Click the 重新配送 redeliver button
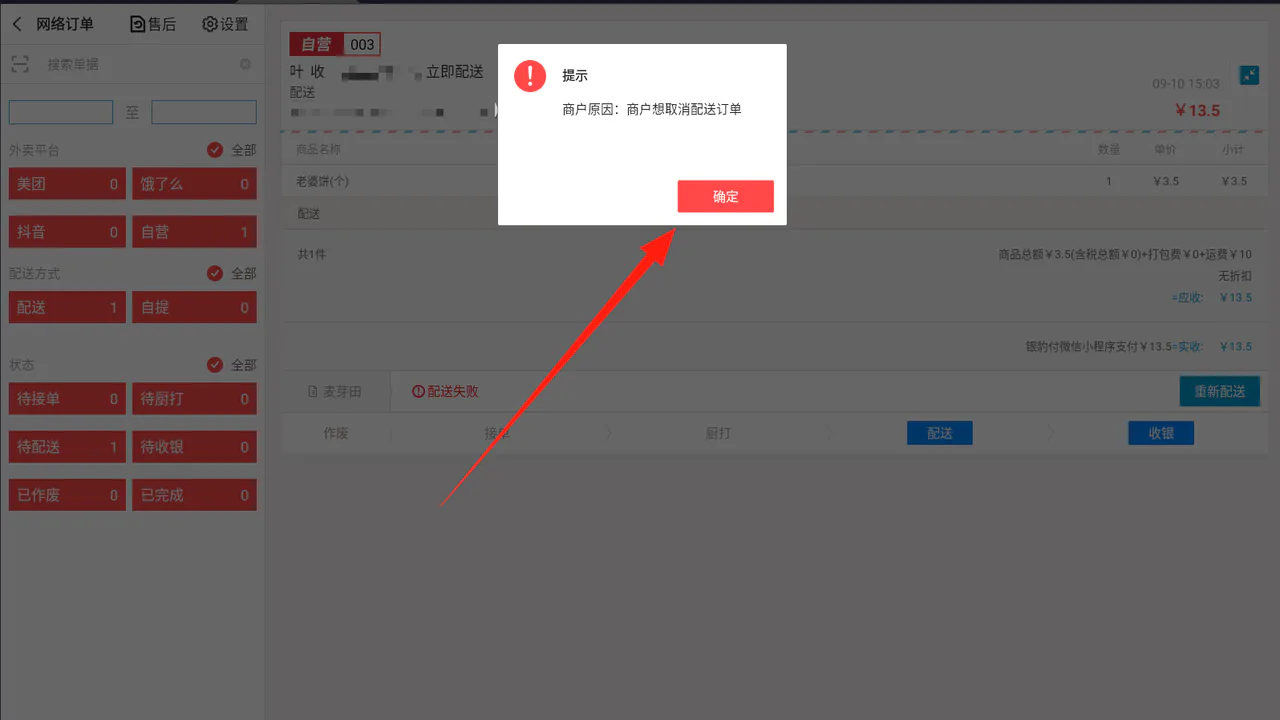 1219,391
